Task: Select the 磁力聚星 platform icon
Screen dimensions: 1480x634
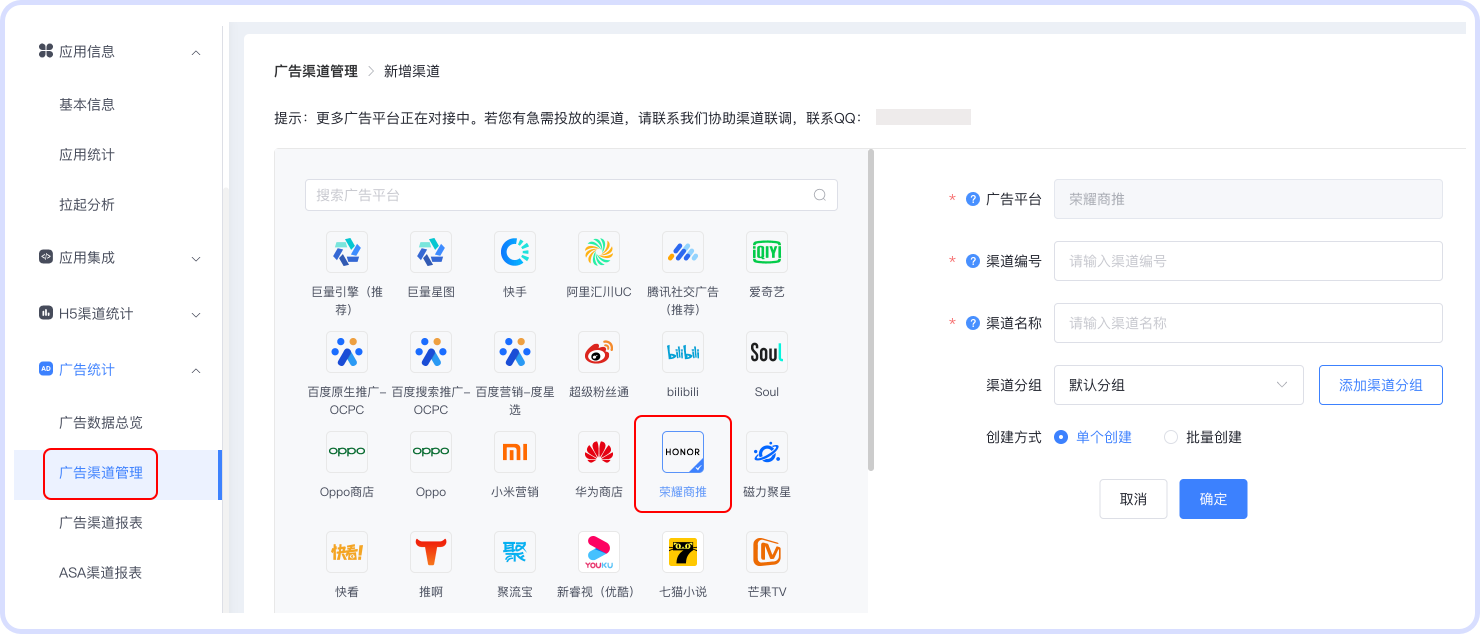Action: (767, 452)
